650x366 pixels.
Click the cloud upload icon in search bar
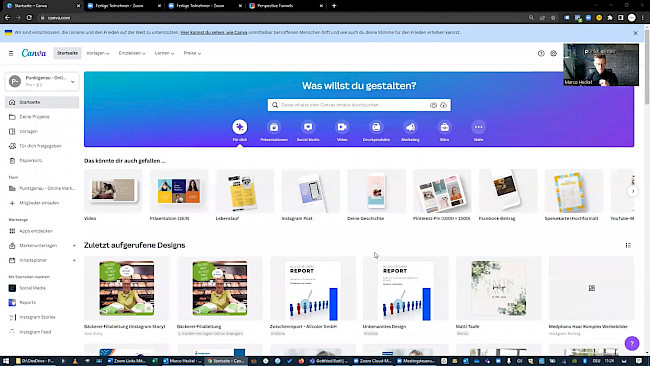pos(444,105)
